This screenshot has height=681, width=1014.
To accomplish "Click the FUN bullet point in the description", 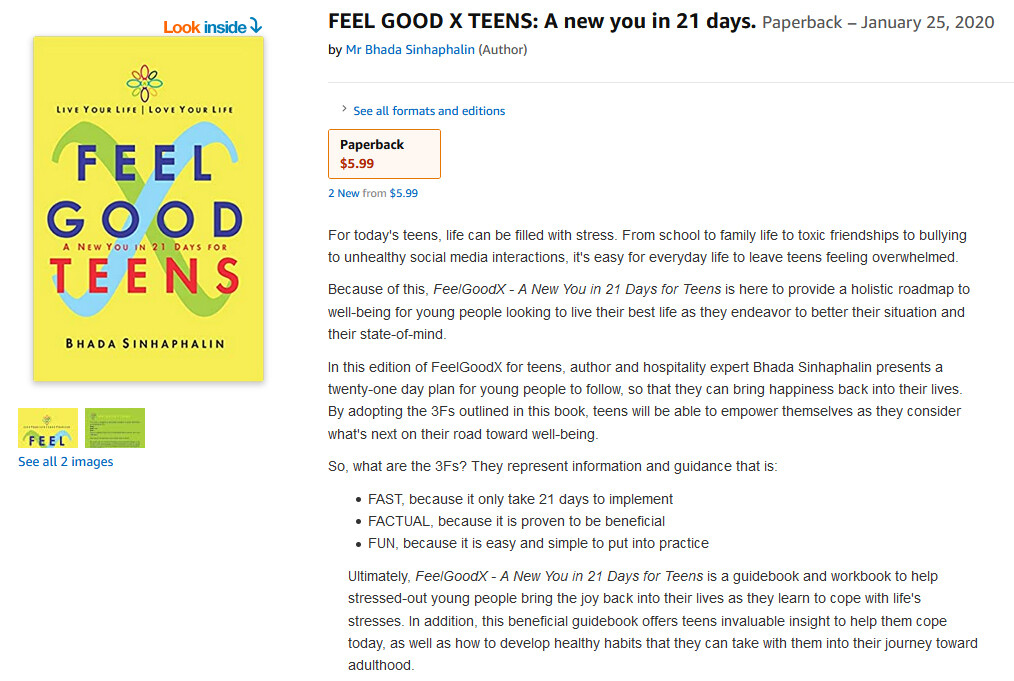I will click(538, 543).
